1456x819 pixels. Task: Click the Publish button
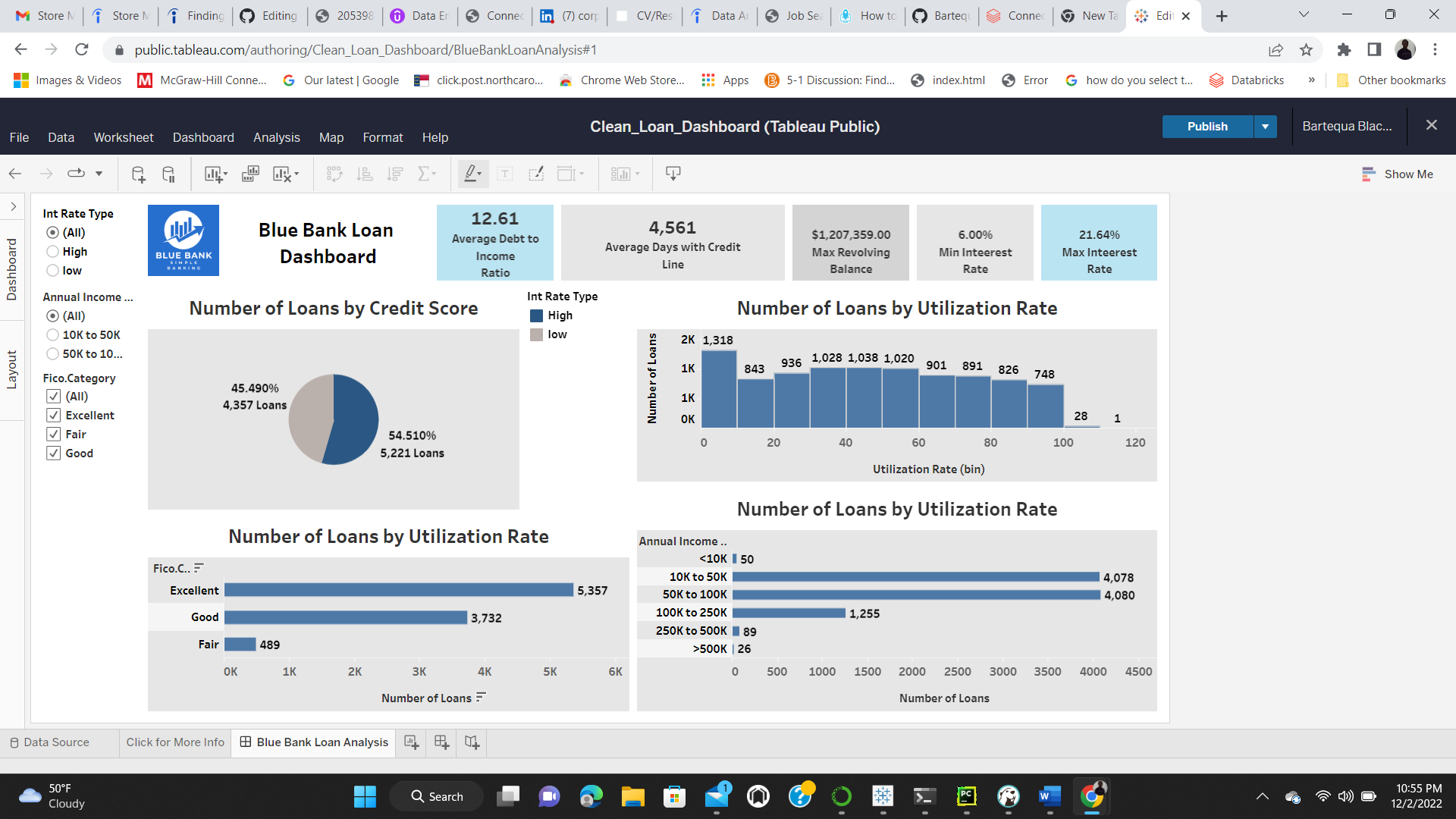point(1207,127)
